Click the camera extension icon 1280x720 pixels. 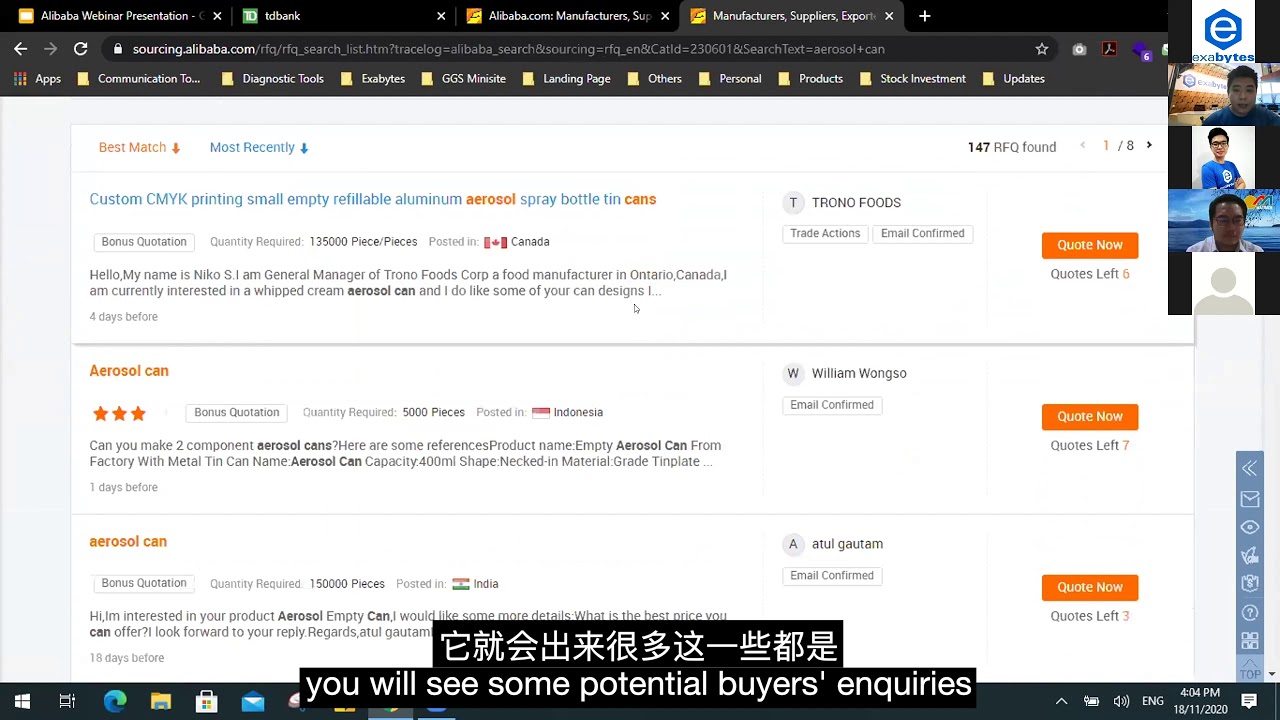coord(1079,49)
